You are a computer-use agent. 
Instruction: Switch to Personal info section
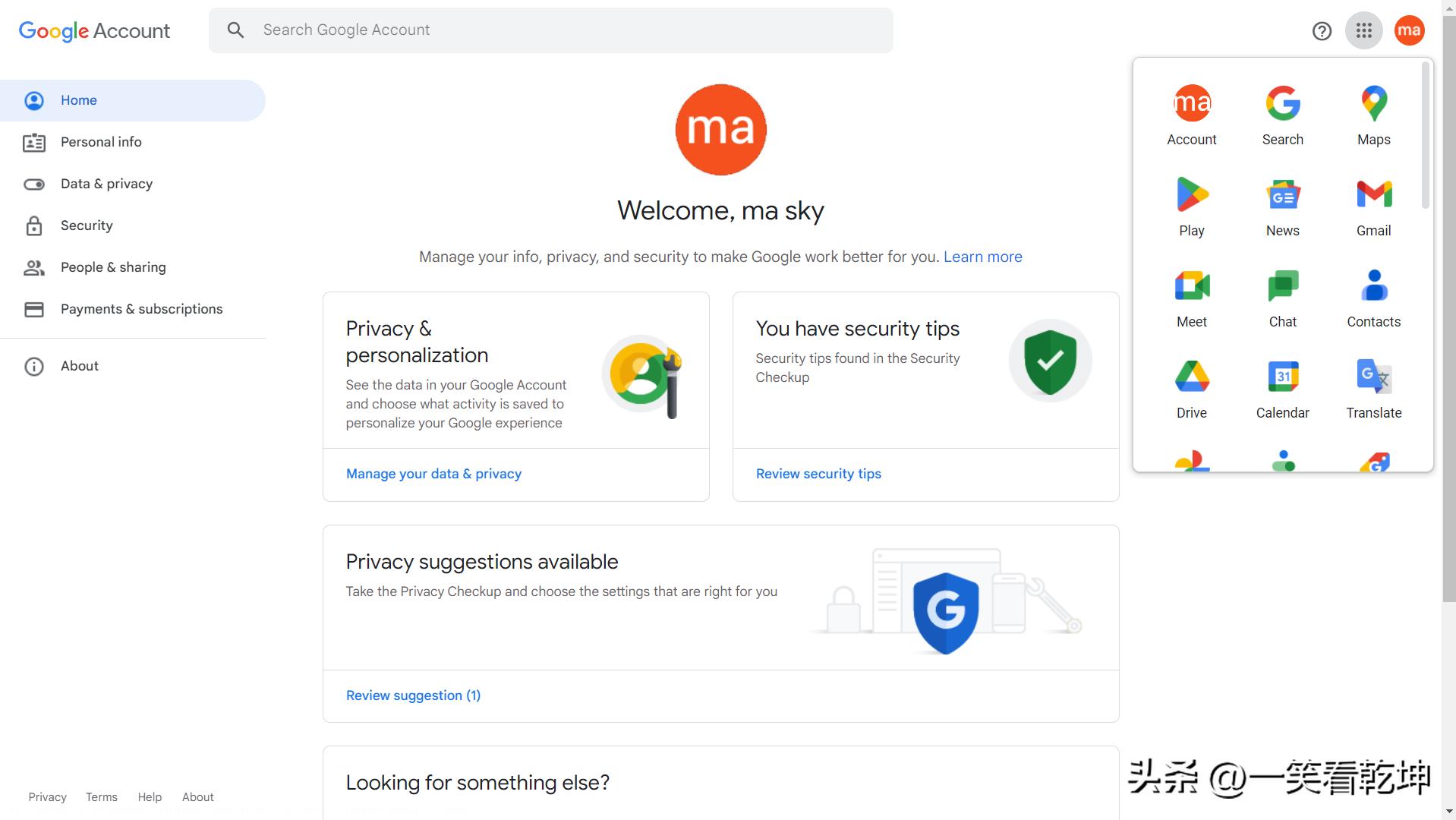point(101,142)
